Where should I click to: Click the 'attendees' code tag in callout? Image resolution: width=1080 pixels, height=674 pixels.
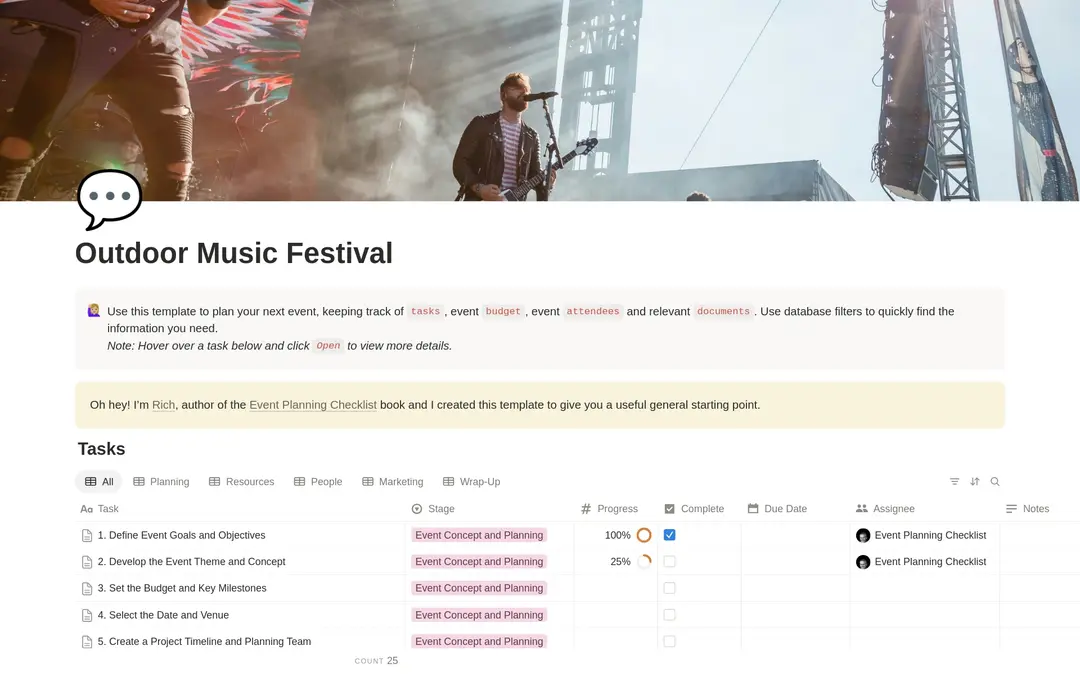pyautogui.click(x=592, y=311)
